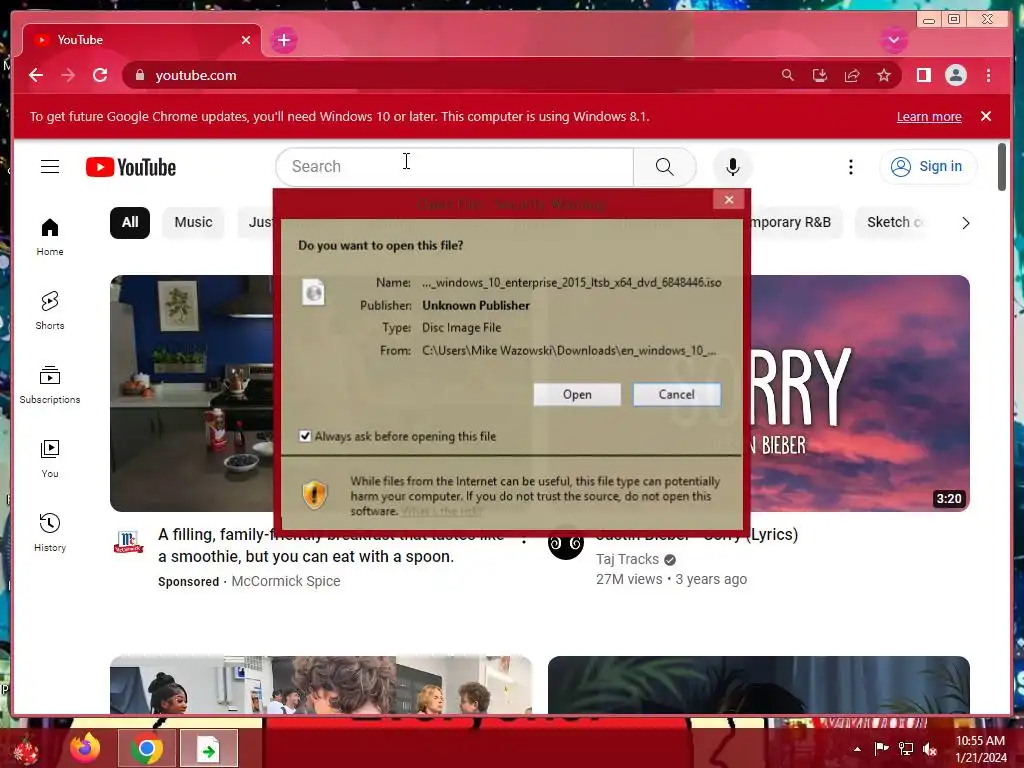
Task: Uncheck Always ask before opening this file
Action: [305, 436]
